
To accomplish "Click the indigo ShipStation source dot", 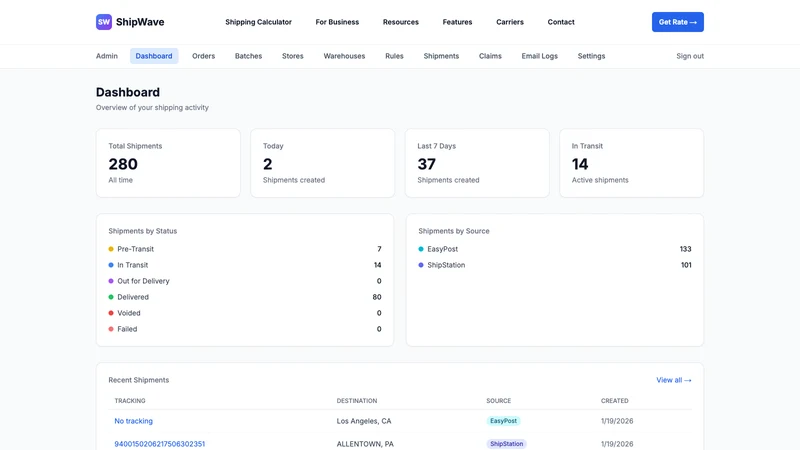I will [x=421, y=265].
